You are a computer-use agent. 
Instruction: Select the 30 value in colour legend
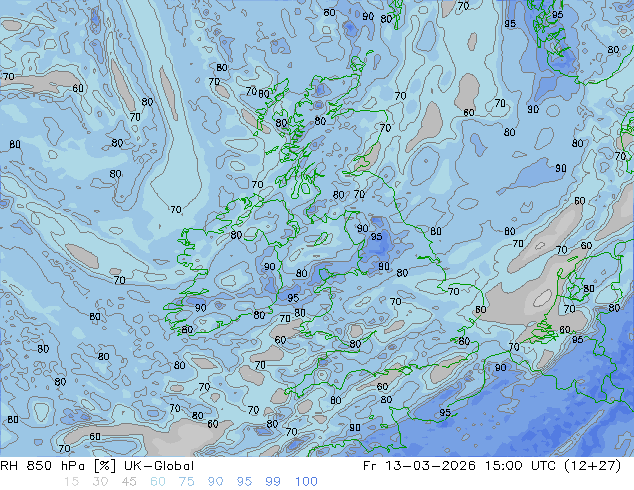[x=100, y=482]
